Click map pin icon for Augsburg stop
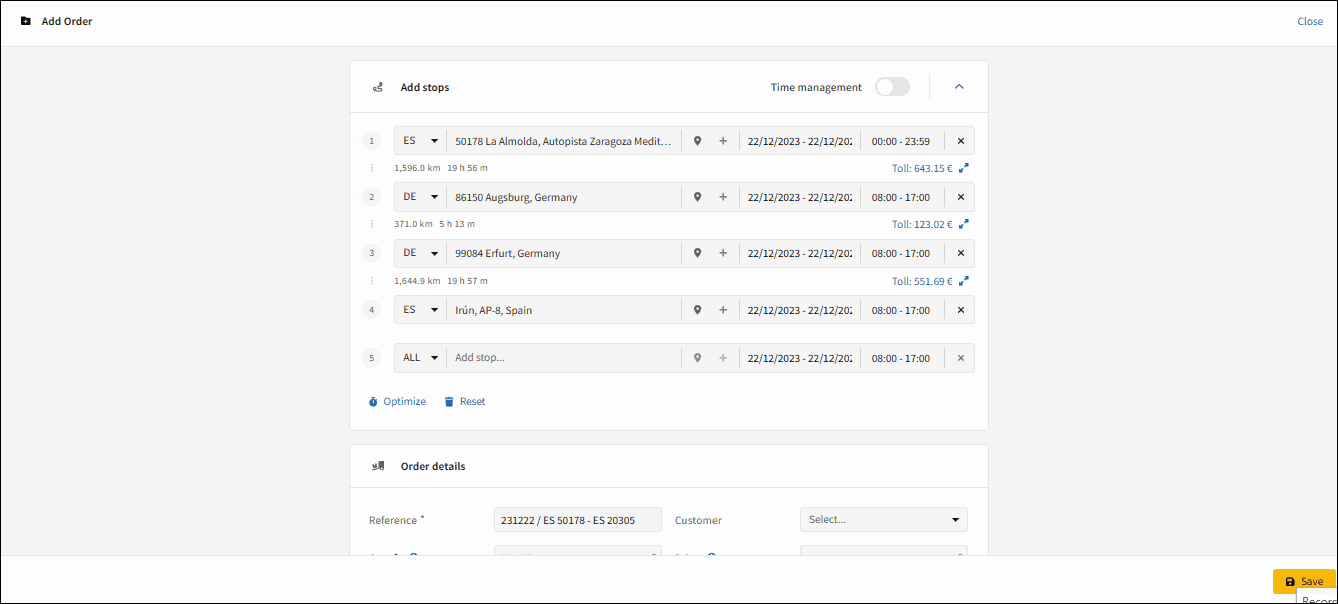Screen dimensions: 1338x604 (x=697, y=197)
